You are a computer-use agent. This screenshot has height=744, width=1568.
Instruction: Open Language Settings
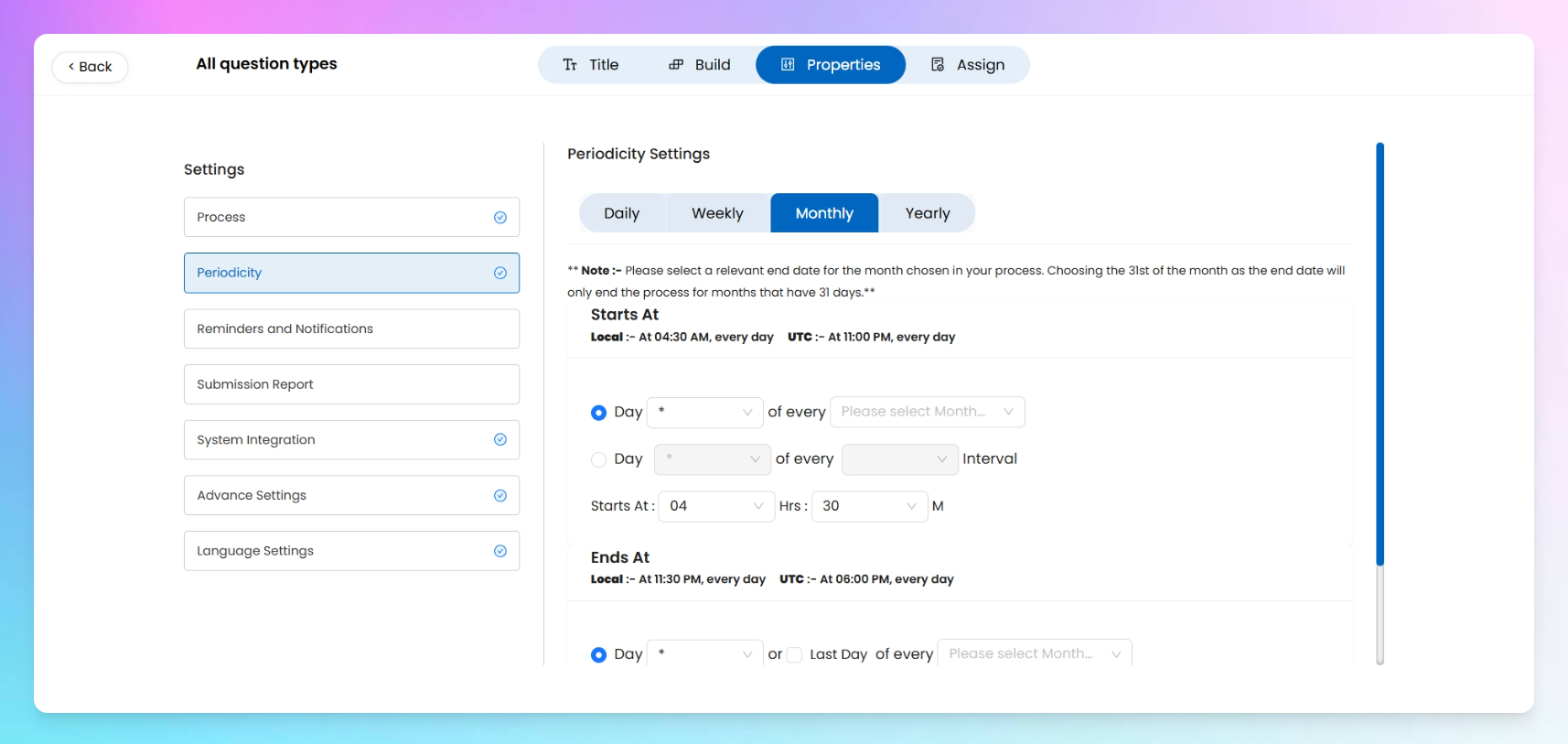tap(351, 551)
